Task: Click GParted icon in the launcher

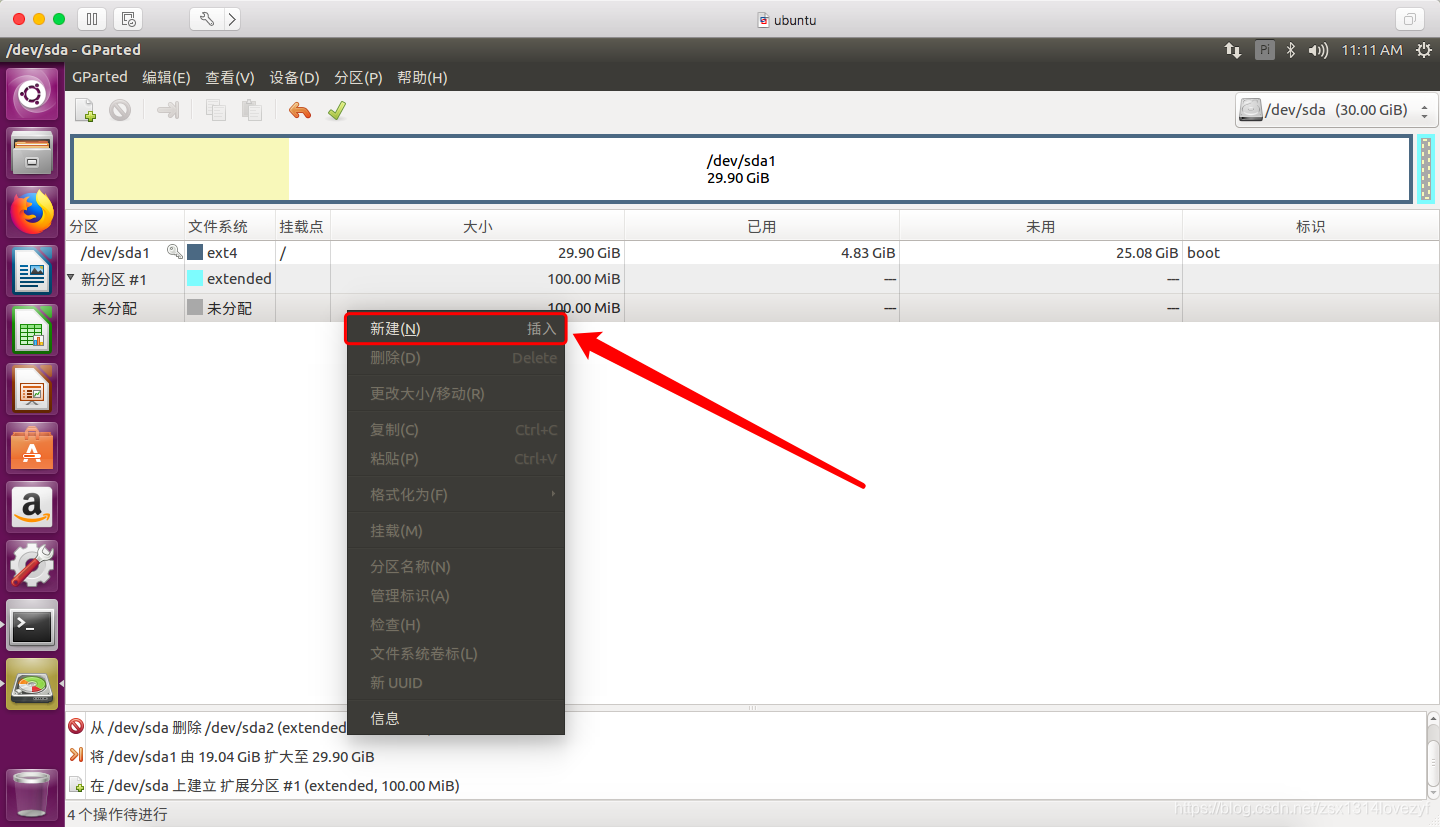Action: tap(32, 684)
